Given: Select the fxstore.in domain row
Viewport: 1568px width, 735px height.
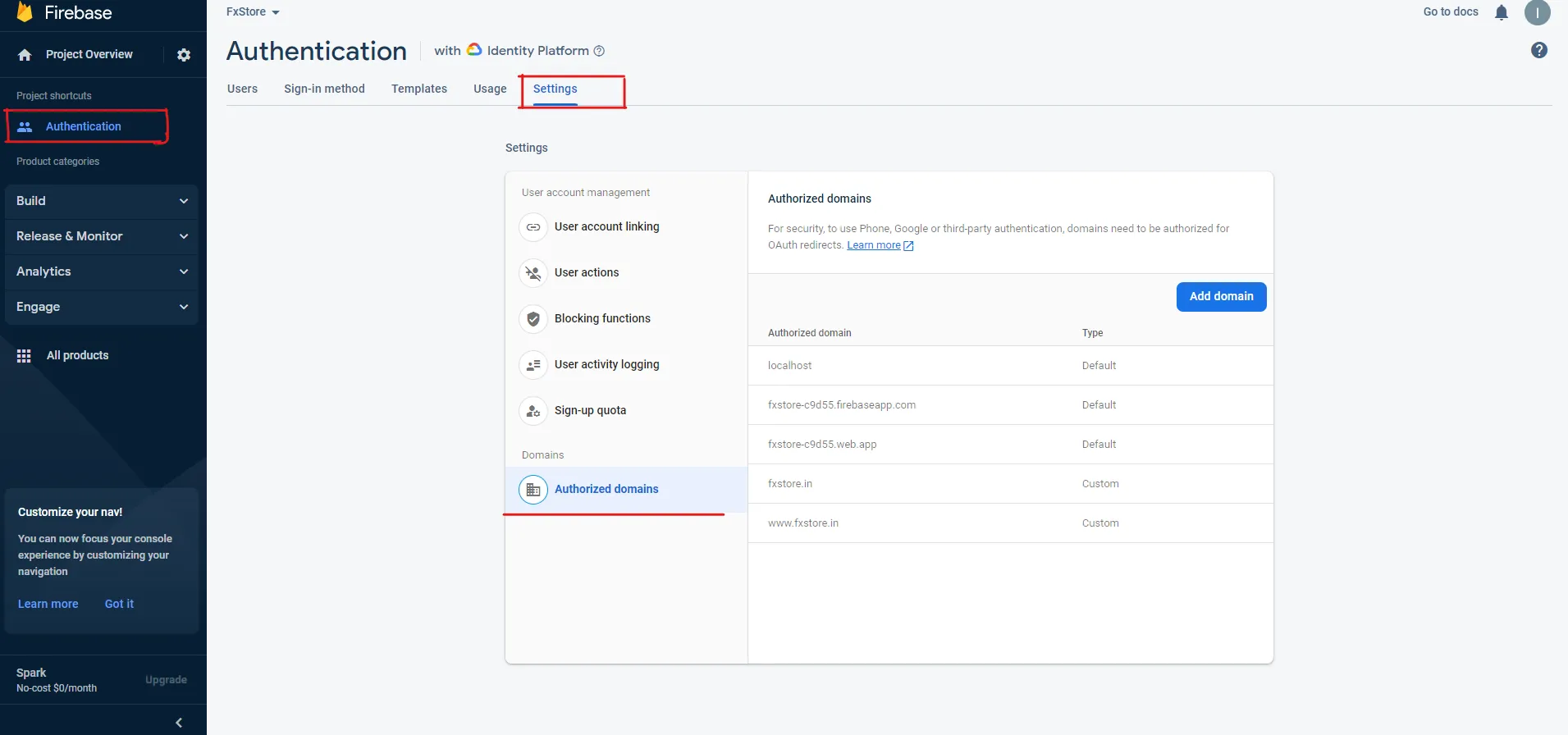Looking at the screenshot, I should pyautogui.click(x=1011, y=484).
